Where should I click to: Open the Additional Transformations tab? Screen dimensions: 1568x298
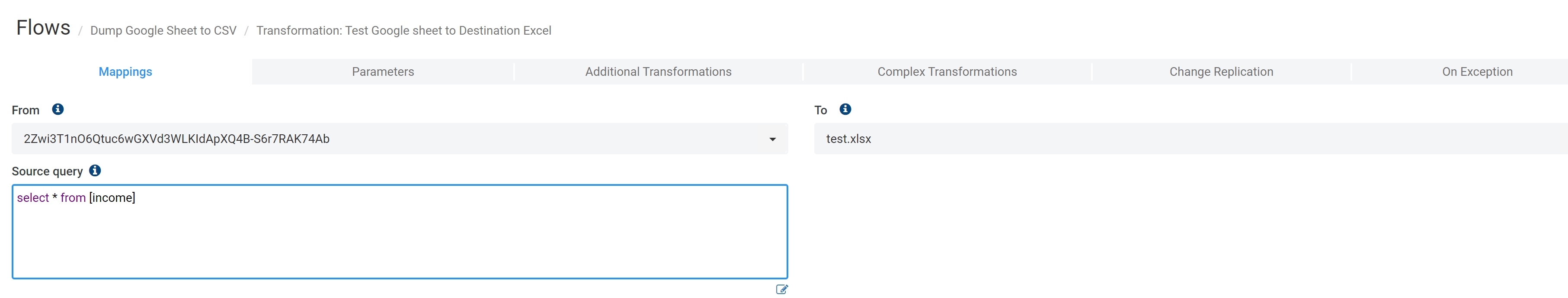[658, 72]
